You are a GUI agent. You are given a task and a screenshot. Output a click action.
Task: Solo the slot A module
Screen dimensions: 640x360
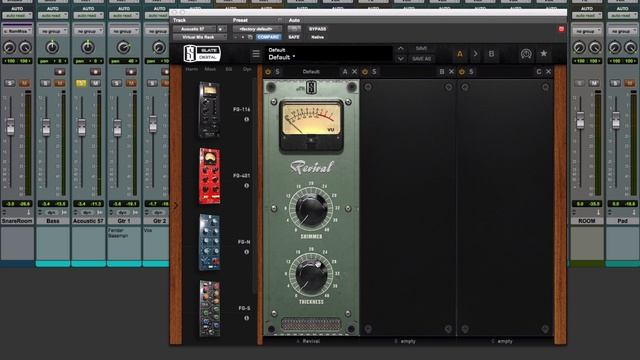pos(278,72)
